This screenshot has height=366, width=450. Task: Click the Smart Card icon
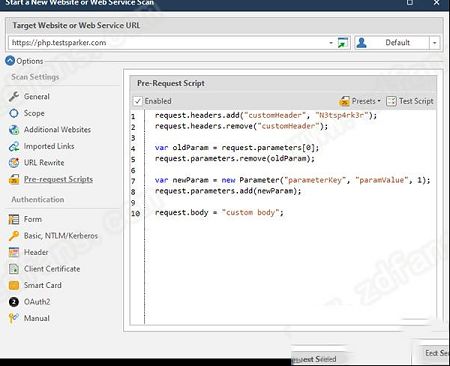pos(14,285)
